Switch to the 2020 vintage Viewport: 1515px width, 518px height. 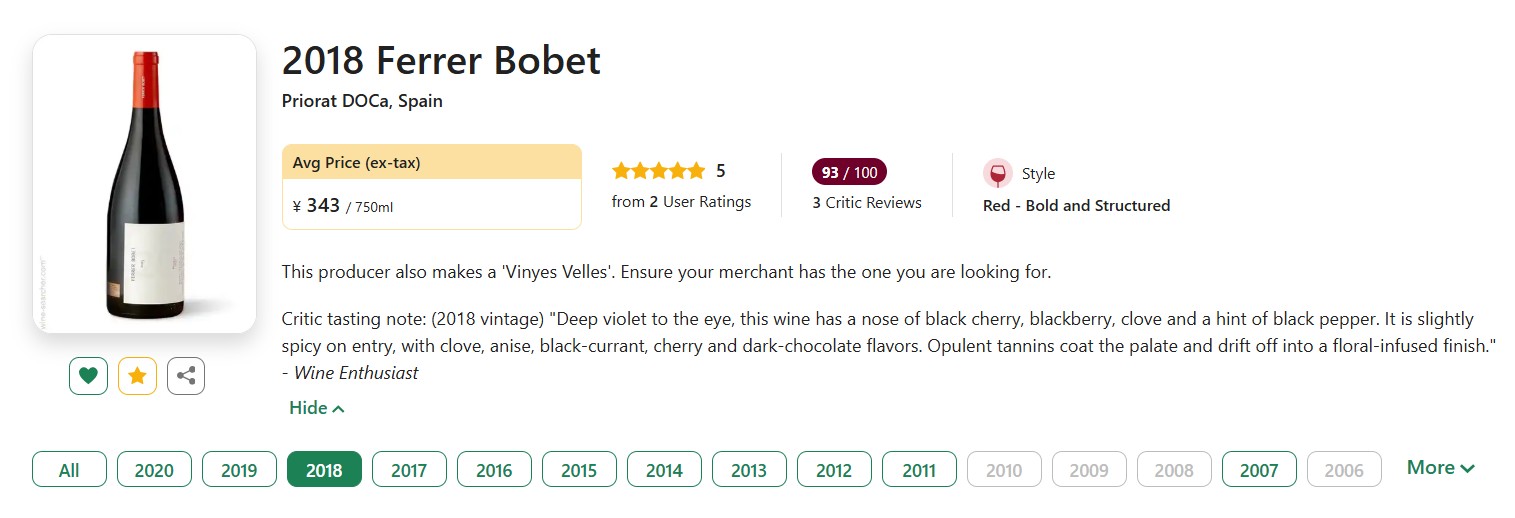point(154,470)
